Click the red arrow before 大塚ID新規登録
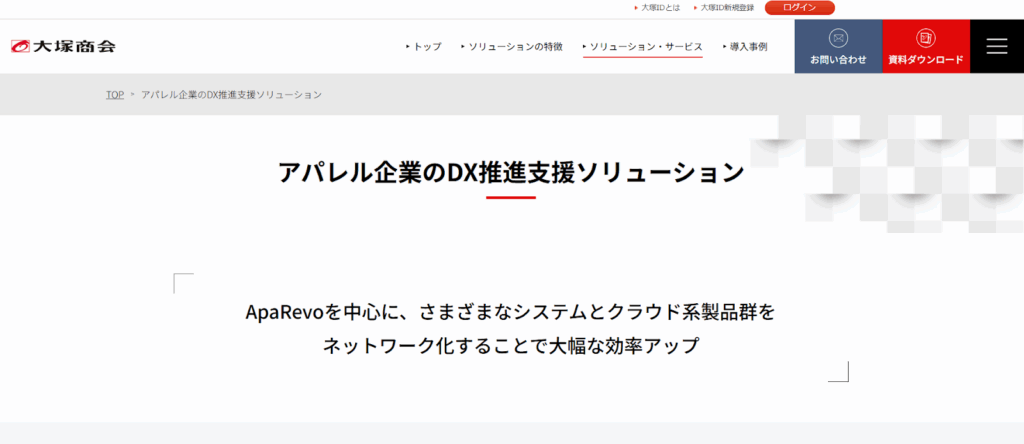Image resolution: width=1024 pixels, height=444 pixels. (x=694, y=8)
